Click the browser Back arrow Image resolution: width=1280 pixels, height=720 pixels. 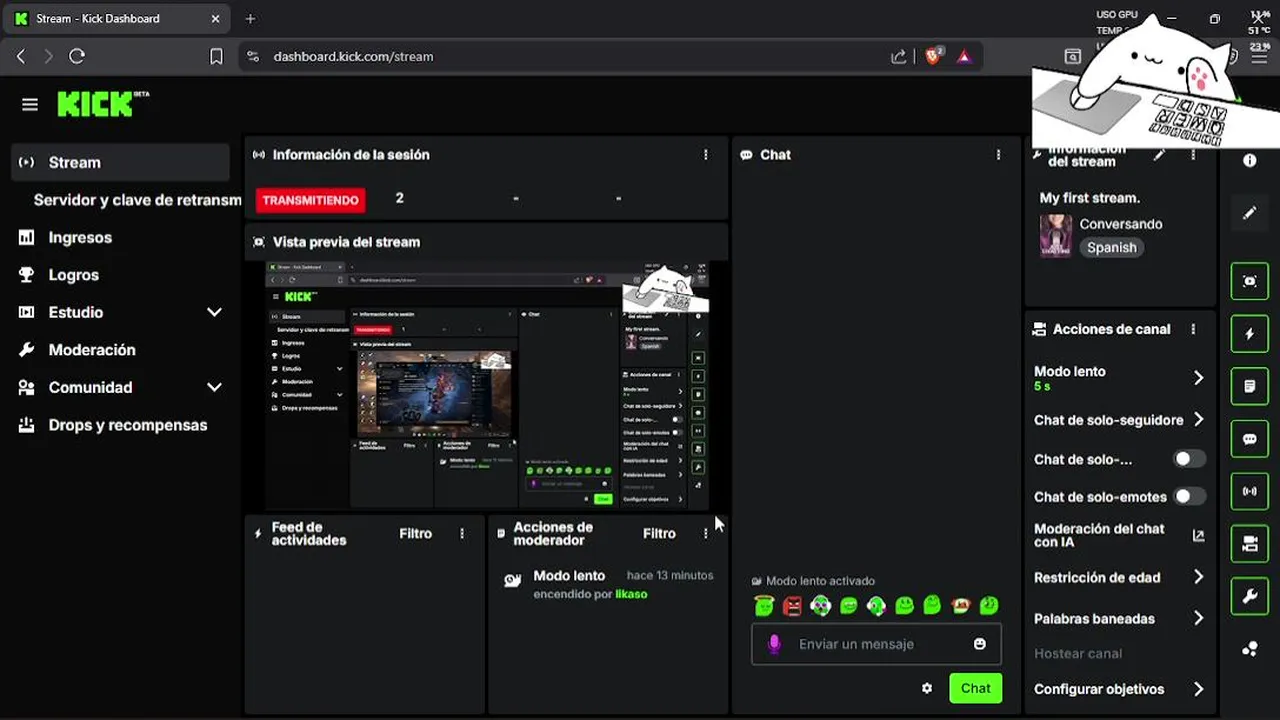[21, 57]
